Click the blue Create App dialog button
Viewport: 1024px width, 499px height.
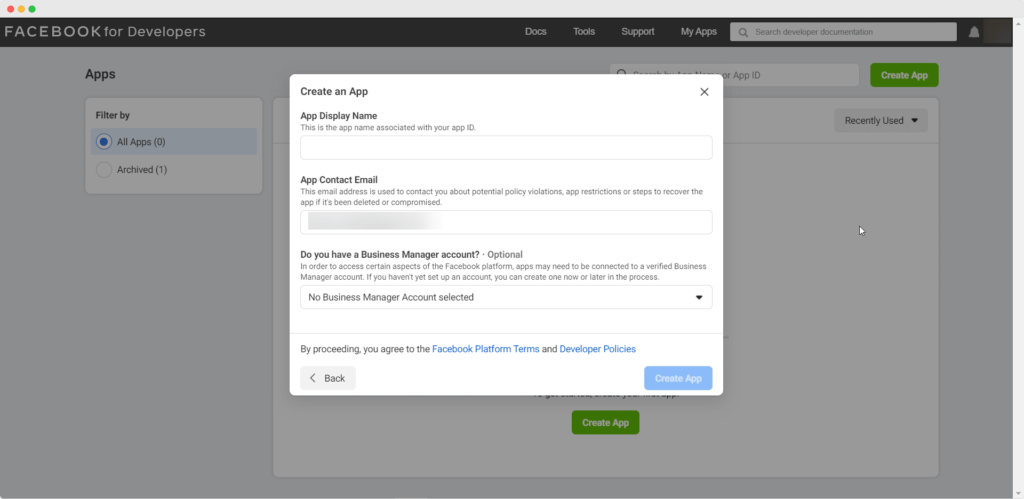pyautogui.click(x=678, y=378)
